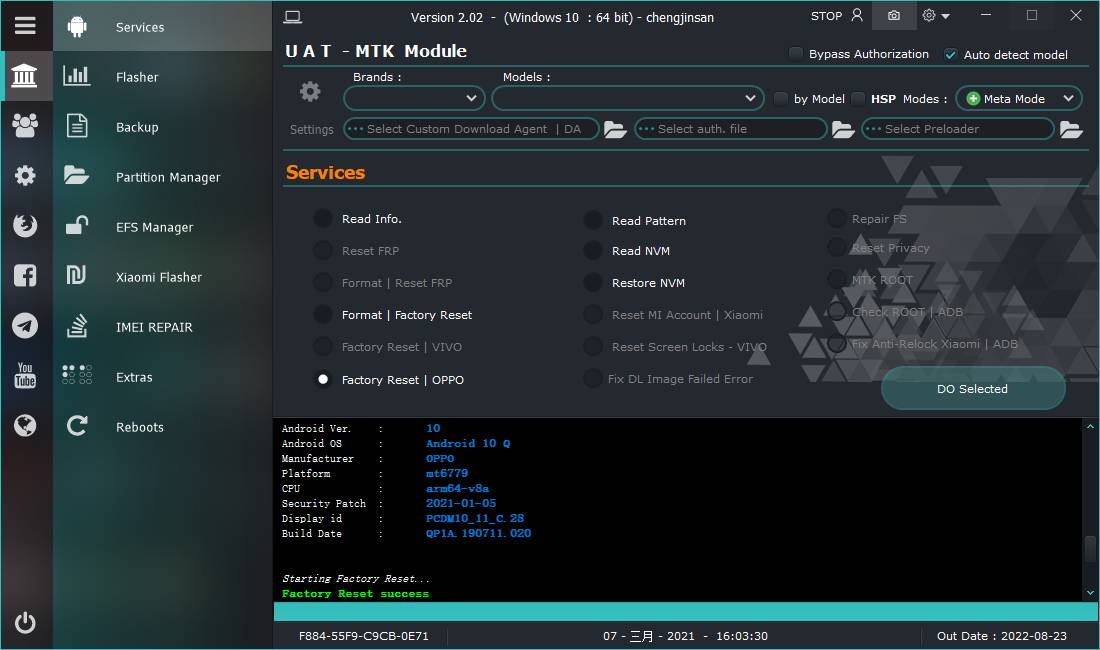
Task: Open the Partition Manager menu item
Action: pos(163,177)
